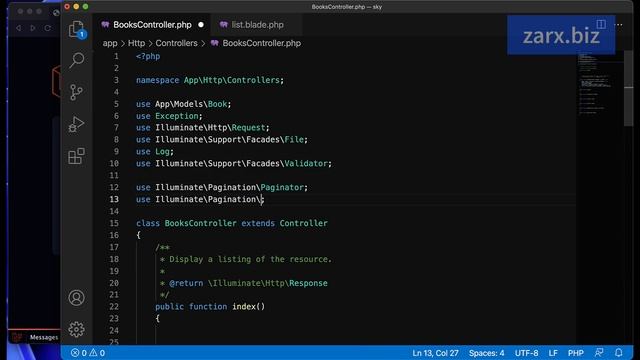Click the Facades\File import line
640x360 pixels.
click(222, 140)
